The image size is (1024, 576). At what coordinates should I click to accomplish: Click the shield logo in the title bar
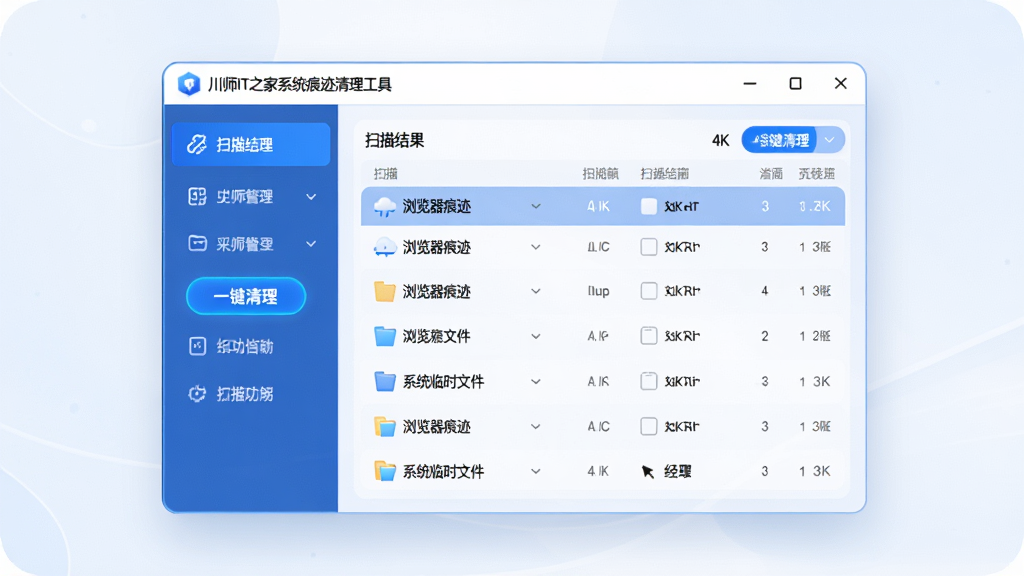(x=189, y=84)
